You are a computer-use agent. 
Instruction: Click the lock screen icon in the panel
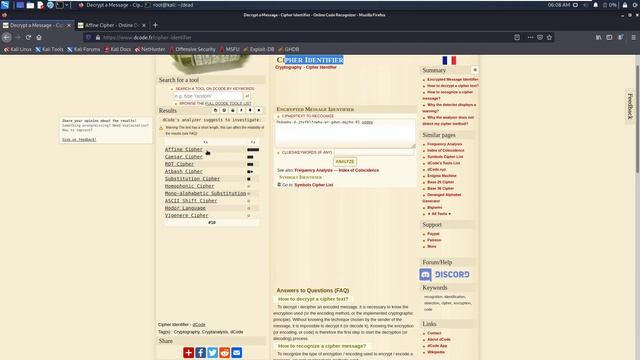pos(624,5)
